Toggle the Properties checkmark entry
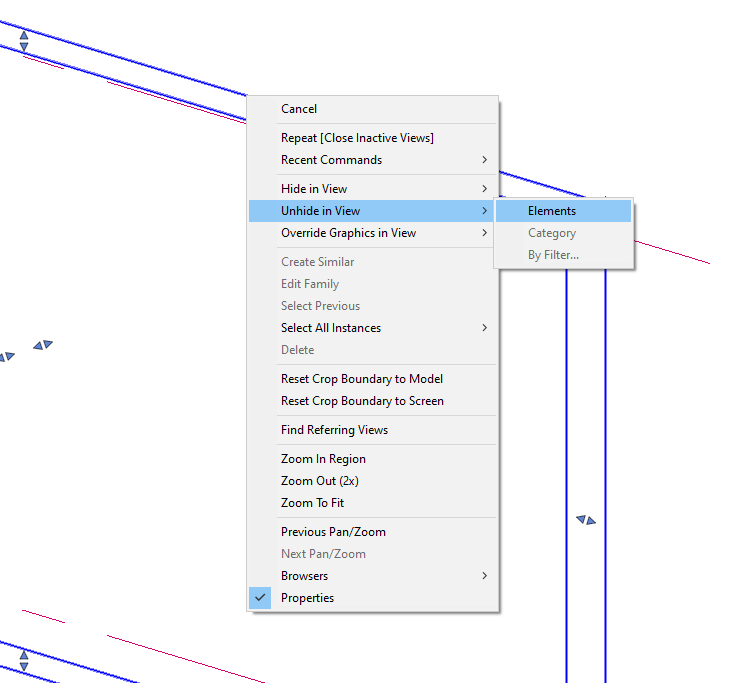Screen dimensions: 739x683 click(x=372, y=598)
